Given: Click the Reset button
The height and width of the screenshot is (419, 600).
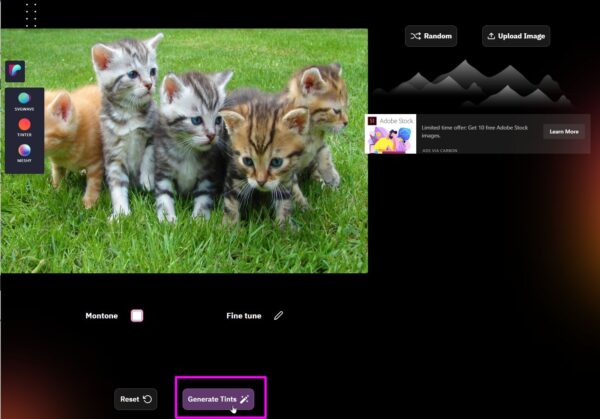Looking at the screenshot, I should tap(135, 399).
